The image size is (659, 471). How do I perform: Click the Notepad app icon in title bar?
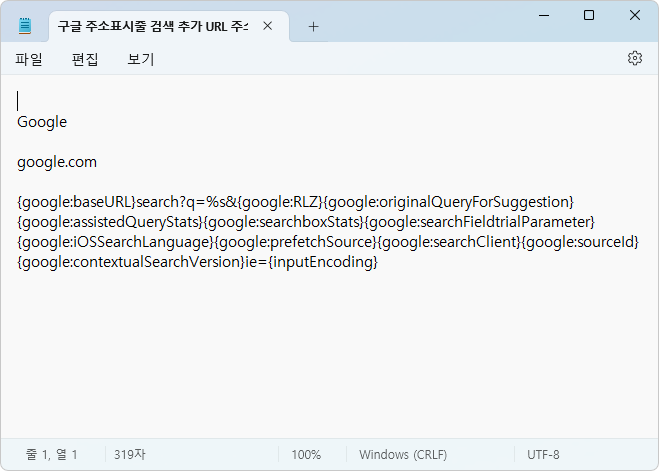click(25, 26)
